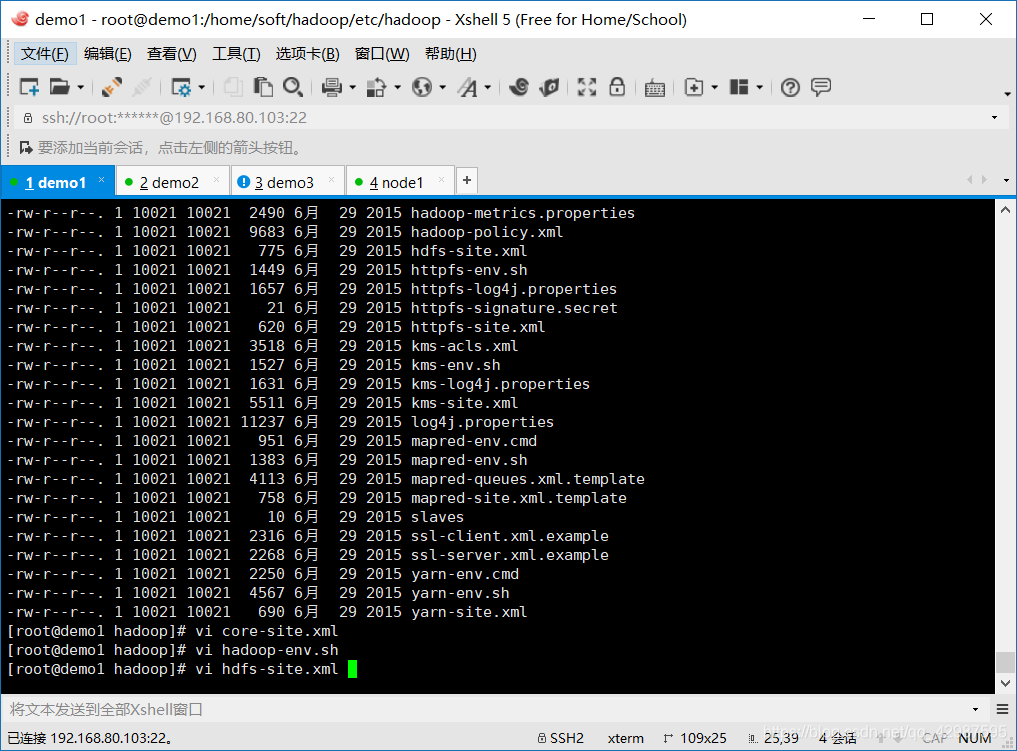Expand the file transfer dropdown arrow
The width and height of the screenshot is (1017, 751).
coord(398,87)
